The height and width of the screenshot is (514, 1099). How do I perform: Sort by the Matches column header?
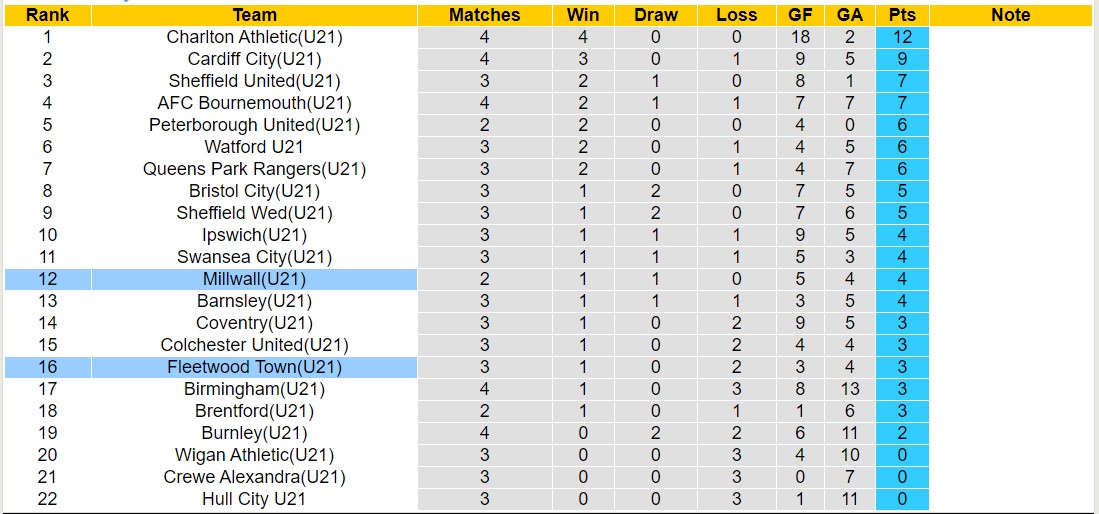[x=484, y=15]
